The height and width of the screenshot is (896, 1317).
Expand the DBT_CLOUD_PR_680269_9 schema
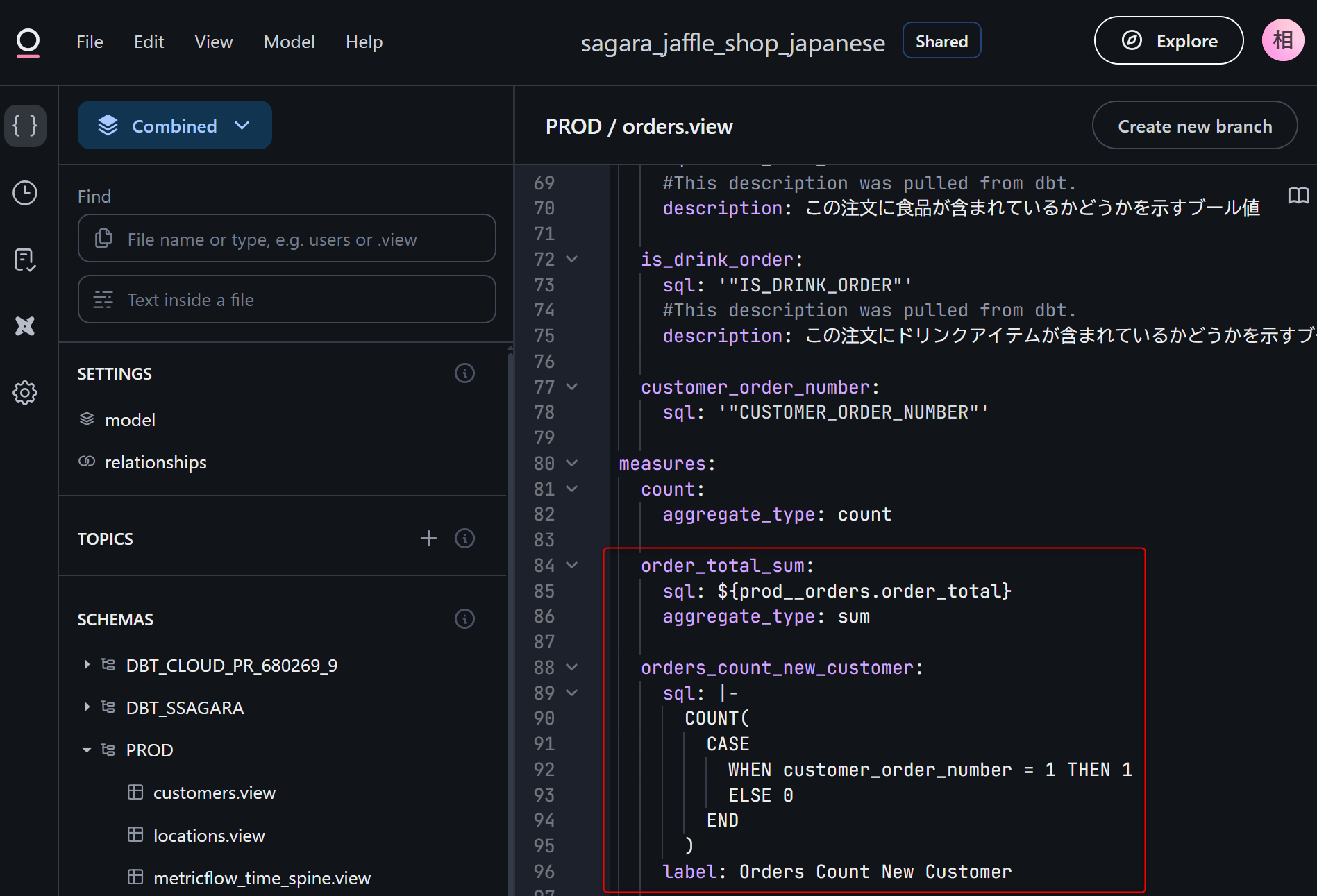coord(87,665)
